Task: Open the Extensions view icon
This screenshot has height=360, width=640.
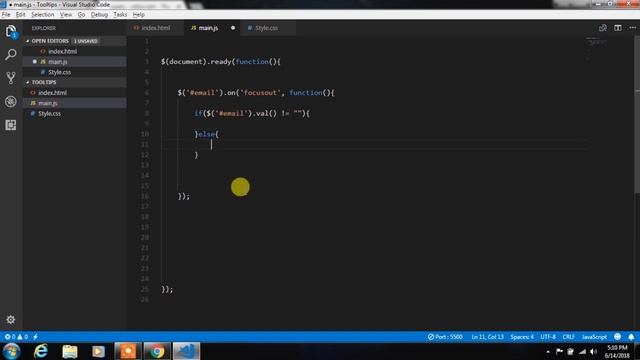Action: (x=11, y=125)
